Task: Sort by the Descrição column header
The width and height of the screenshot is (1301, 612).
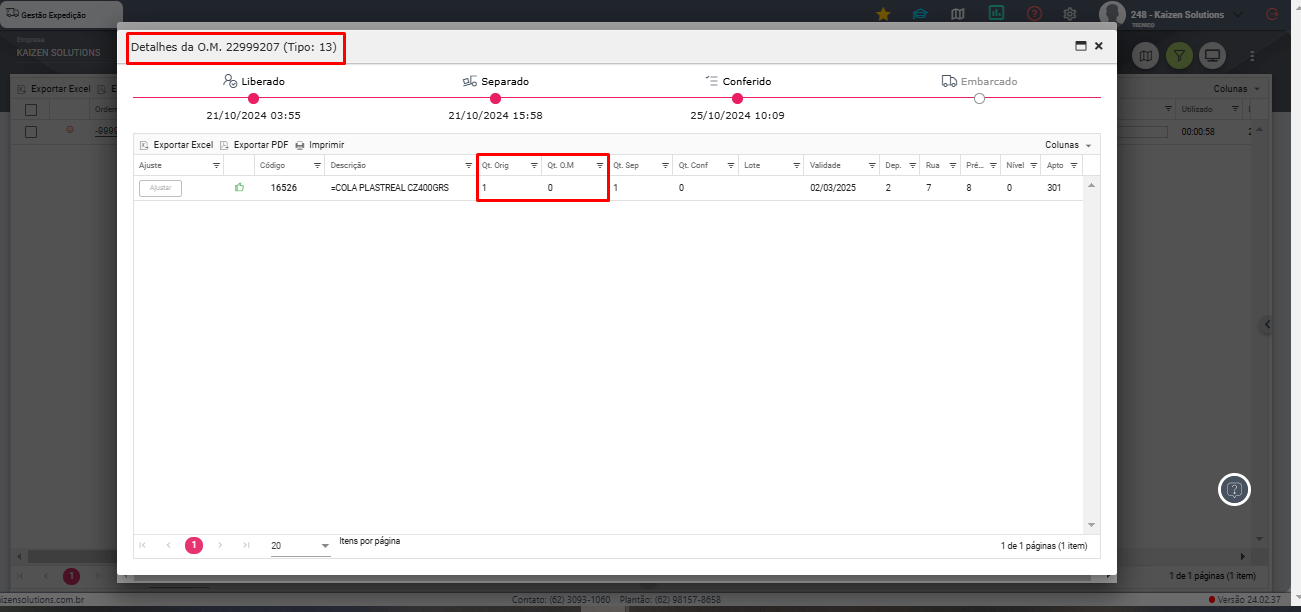Action: point(348,165)
